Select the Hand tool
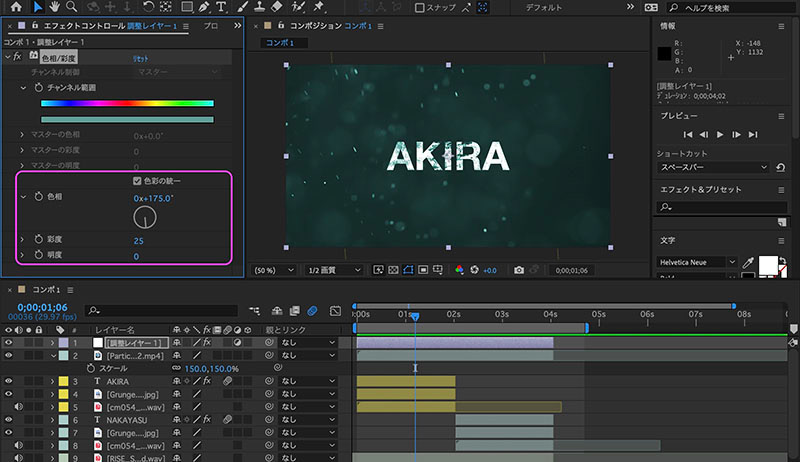Image resolution: width=800 pixels, height=462 pixels. 54,7
